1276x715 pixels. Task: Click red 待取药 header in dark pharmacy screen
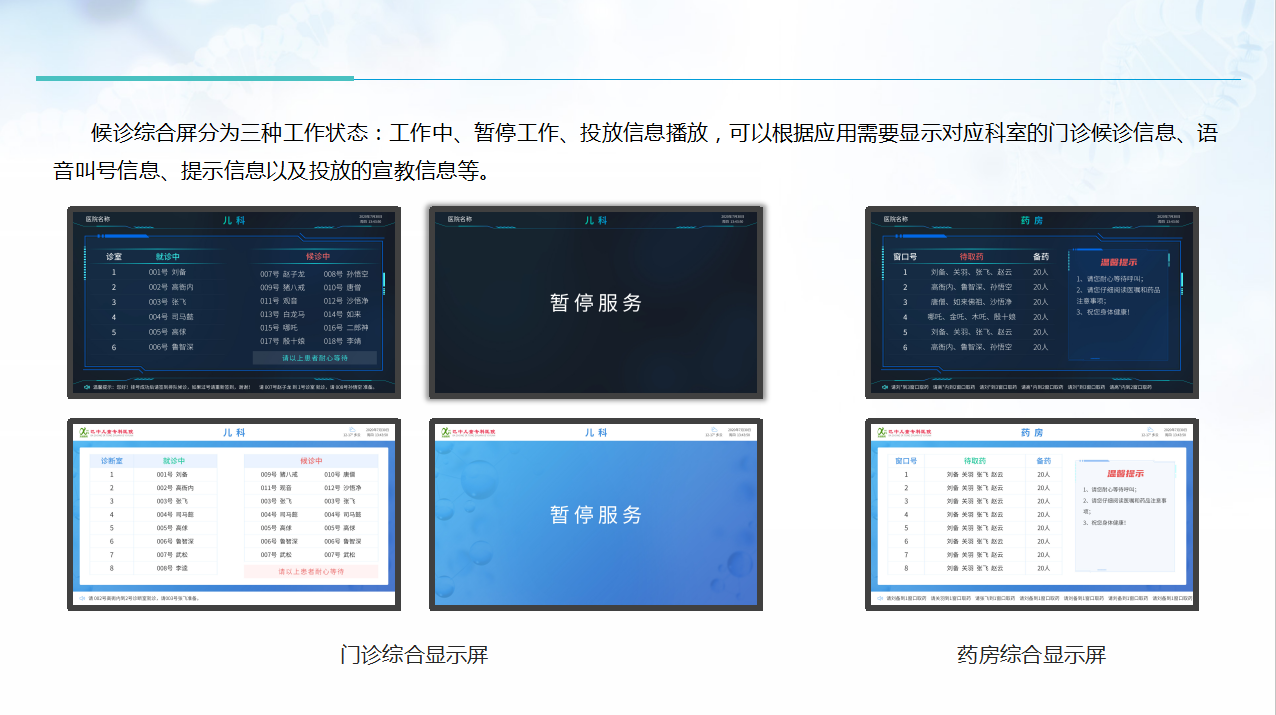[x=972, y=256]
